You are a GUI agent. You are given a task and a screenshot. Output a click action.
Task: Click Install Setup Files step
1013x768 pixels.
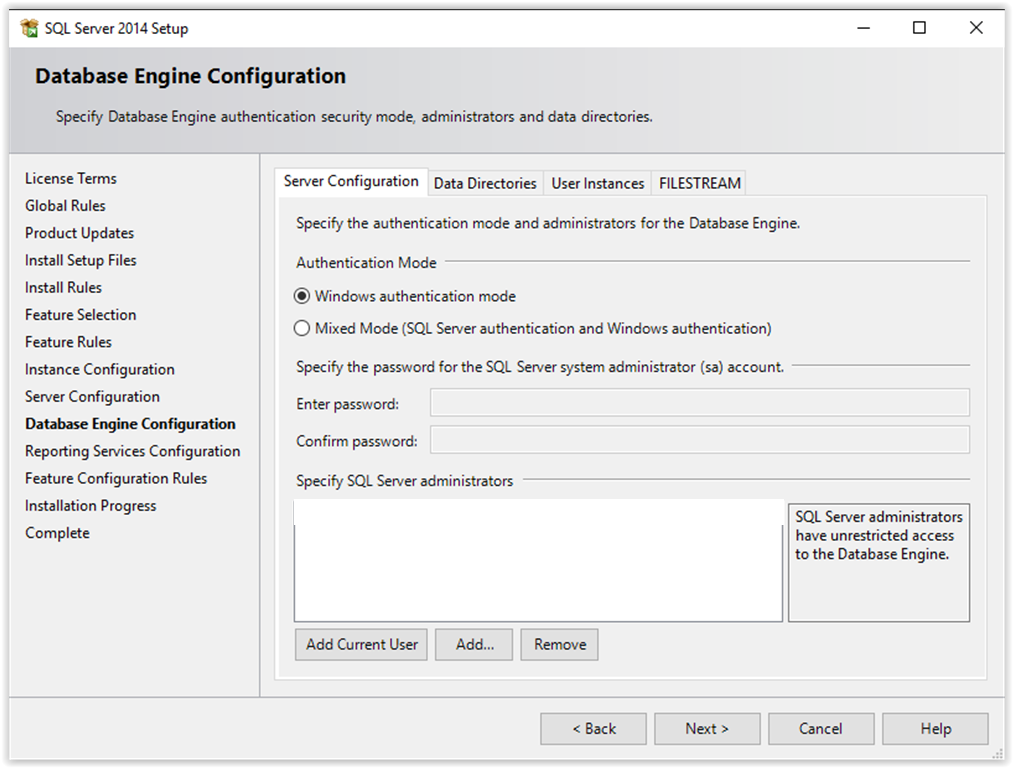(81, 260)
